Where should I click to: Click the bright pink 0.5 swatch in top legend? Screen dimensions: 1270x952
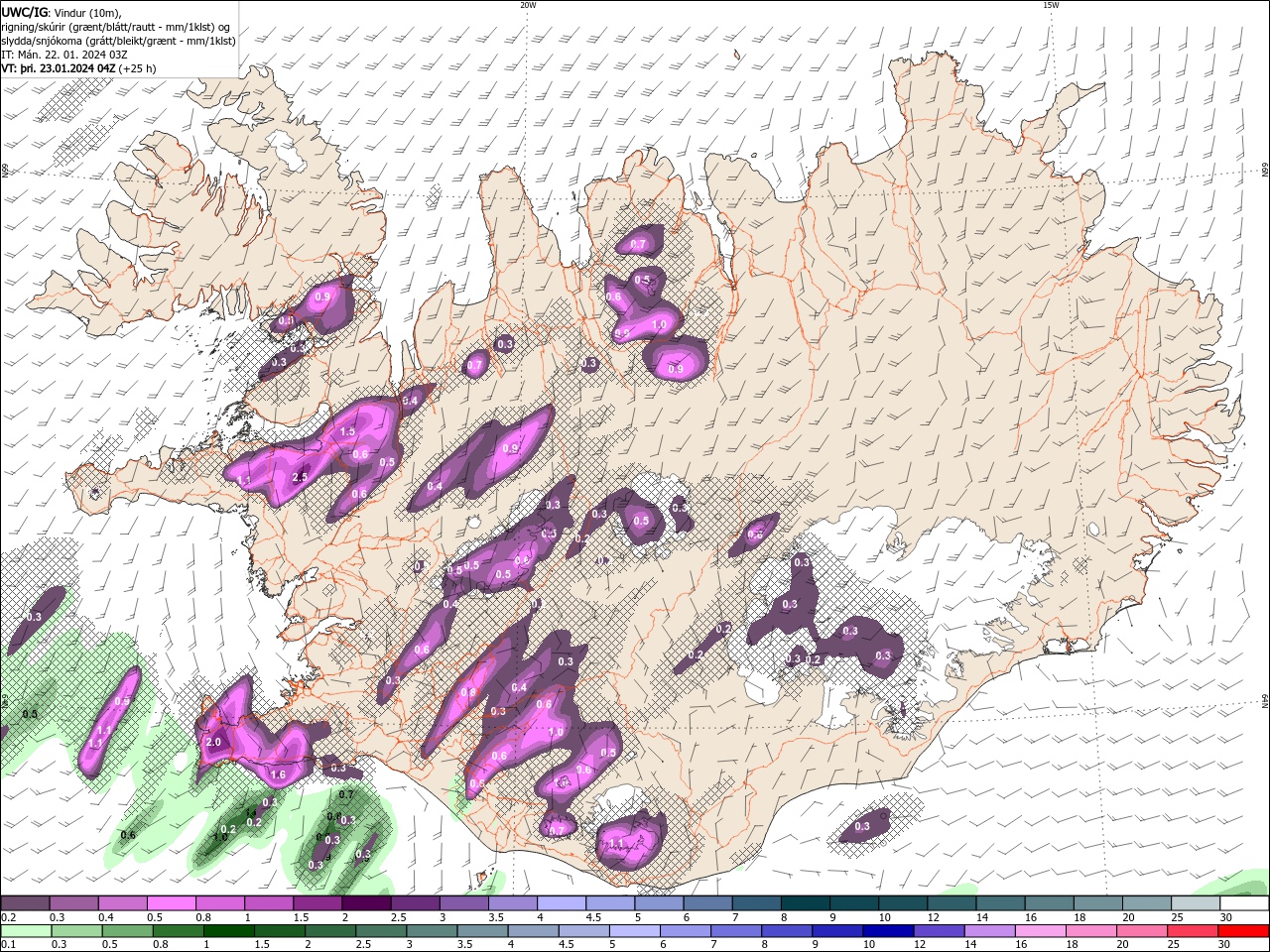(x=171, y=903)
